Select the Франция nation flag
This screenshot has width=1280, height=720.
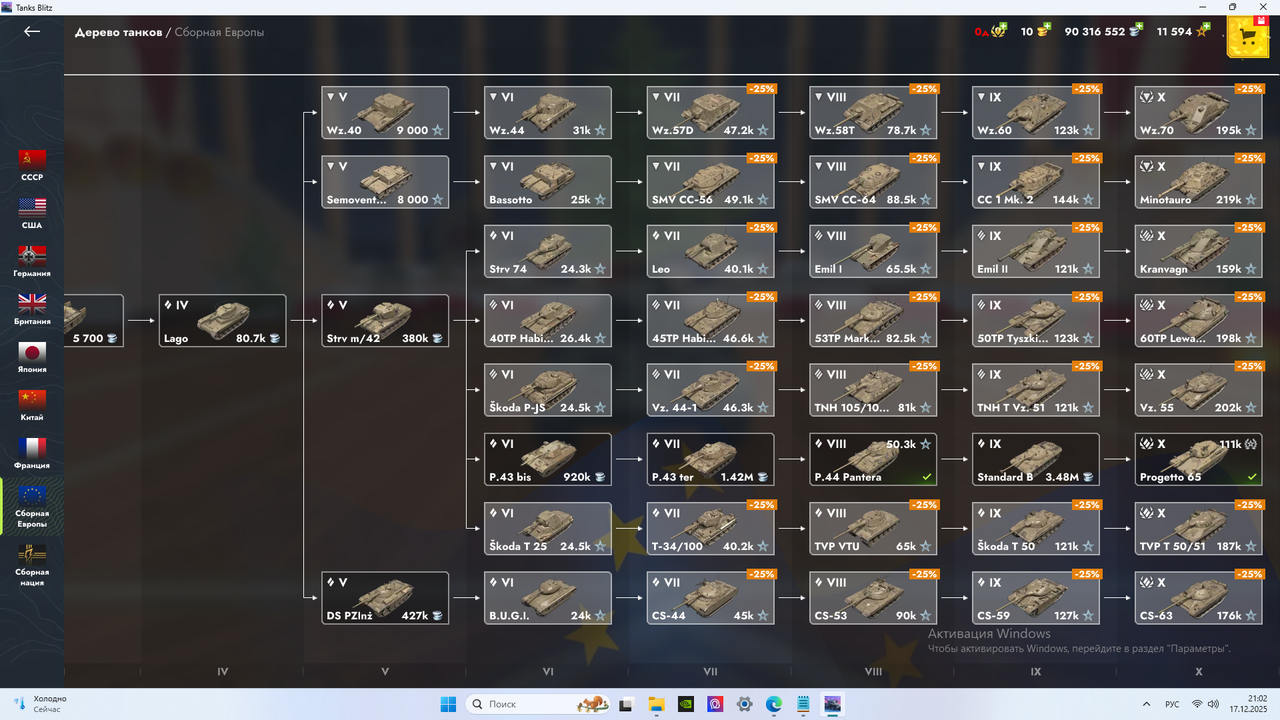click(32, 453)
